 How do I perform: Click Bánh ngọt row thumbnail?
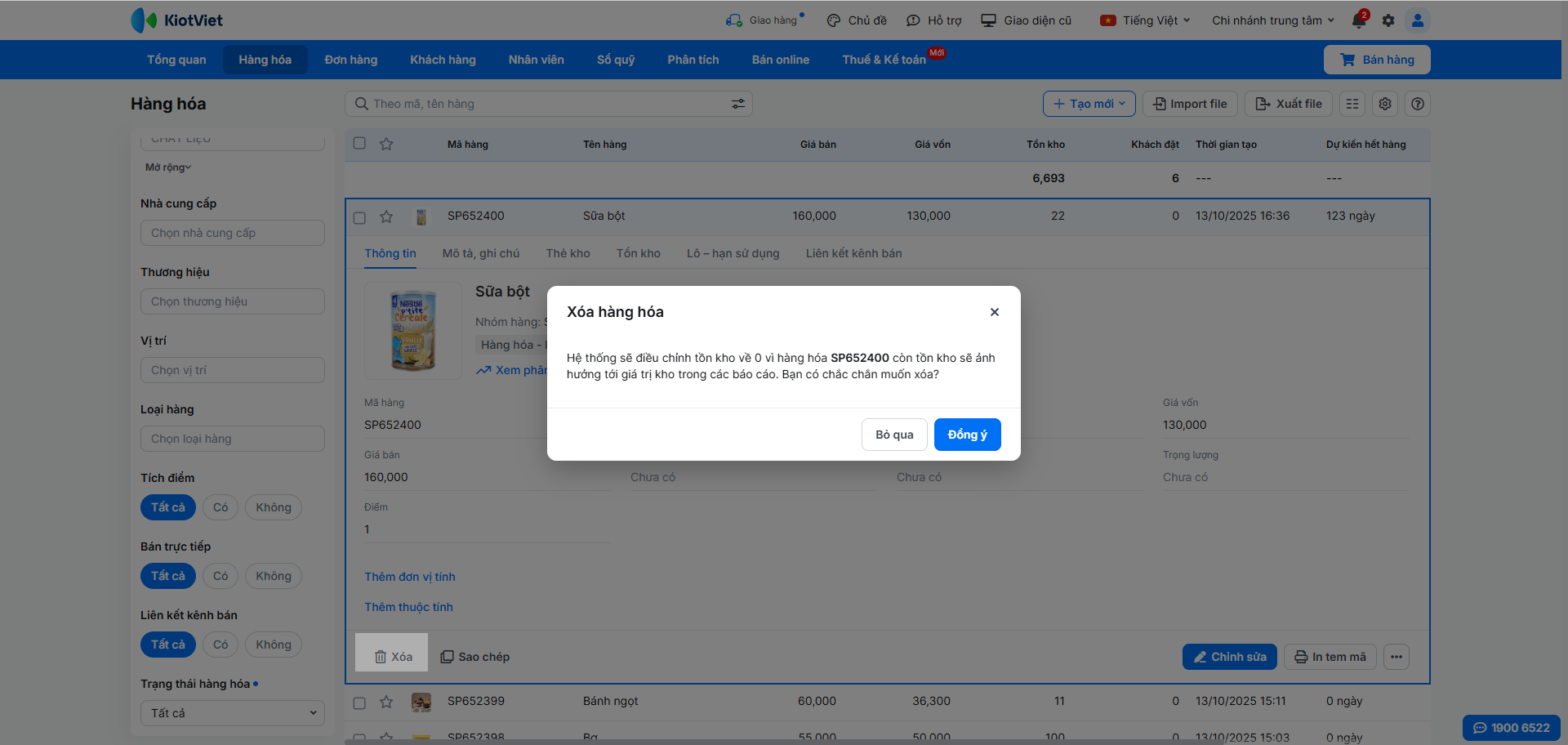[x=421, y=702]
